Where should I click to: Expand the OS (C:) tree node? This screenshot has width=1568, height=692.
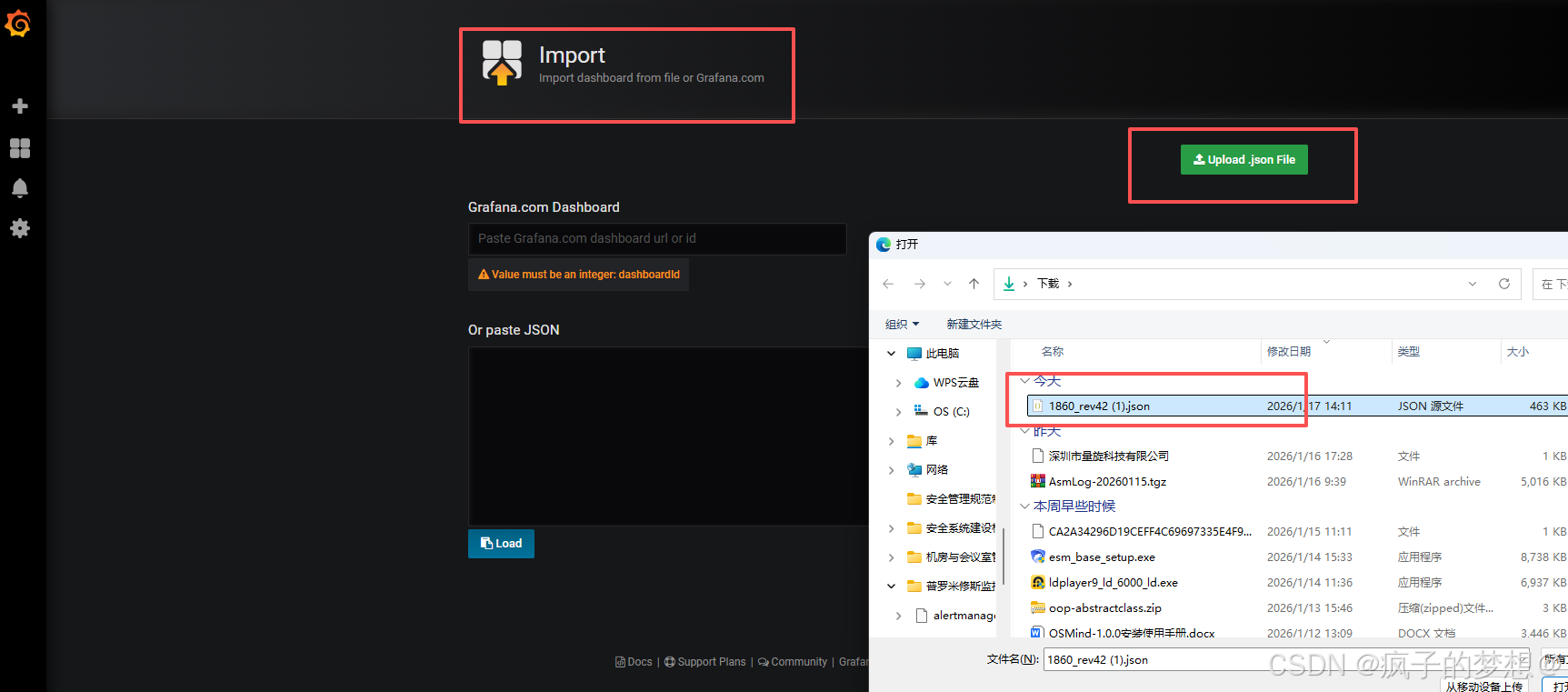tap(898, 412)
